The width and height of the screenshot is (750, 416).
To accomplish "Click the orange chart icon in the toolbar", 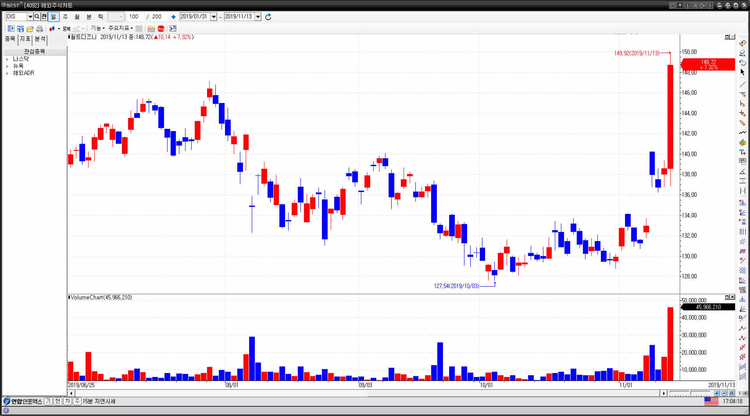I will [x=151, y=29].
